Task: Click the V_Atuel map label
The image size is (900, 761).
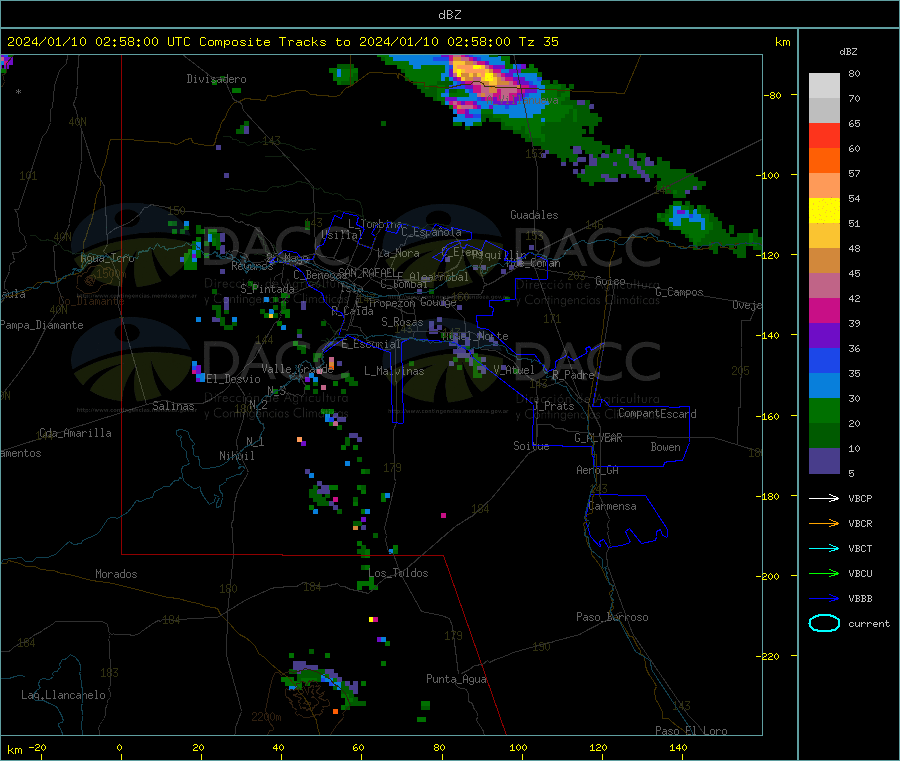Action: click(x=514, y=370)
